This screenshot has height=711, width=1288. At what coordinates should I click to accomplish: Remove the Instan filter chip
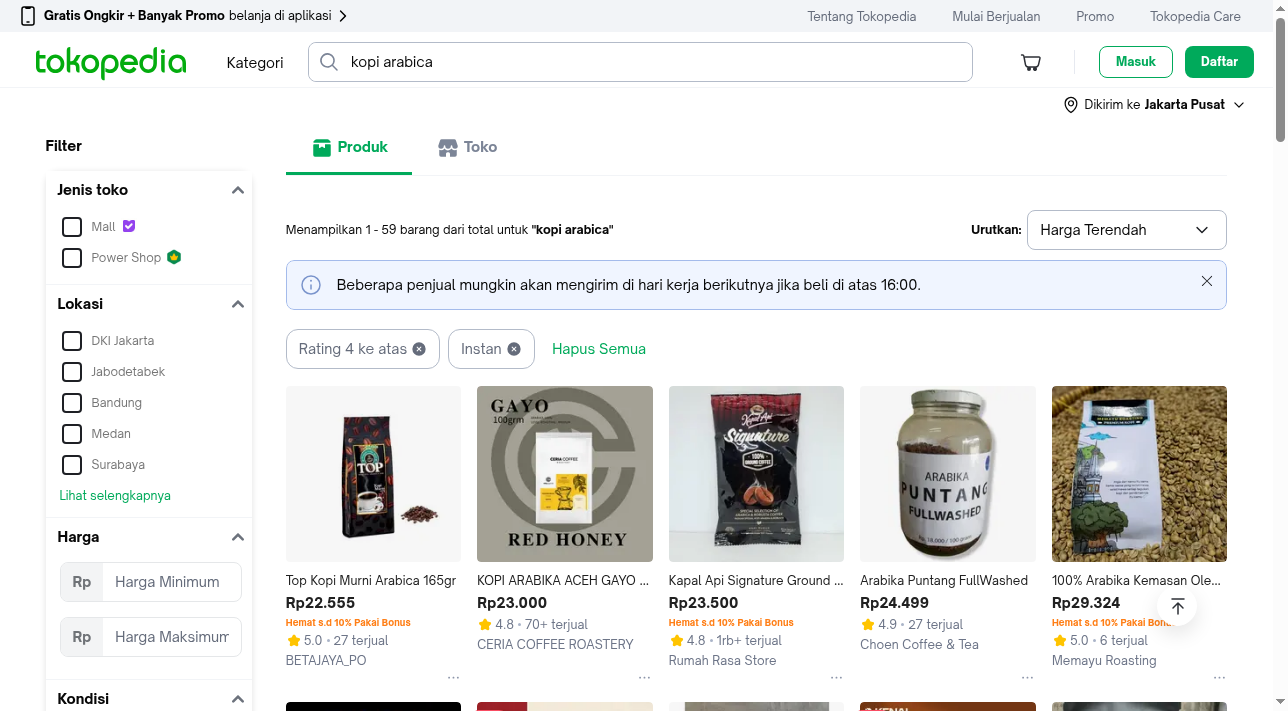click(x=514, y=349)
